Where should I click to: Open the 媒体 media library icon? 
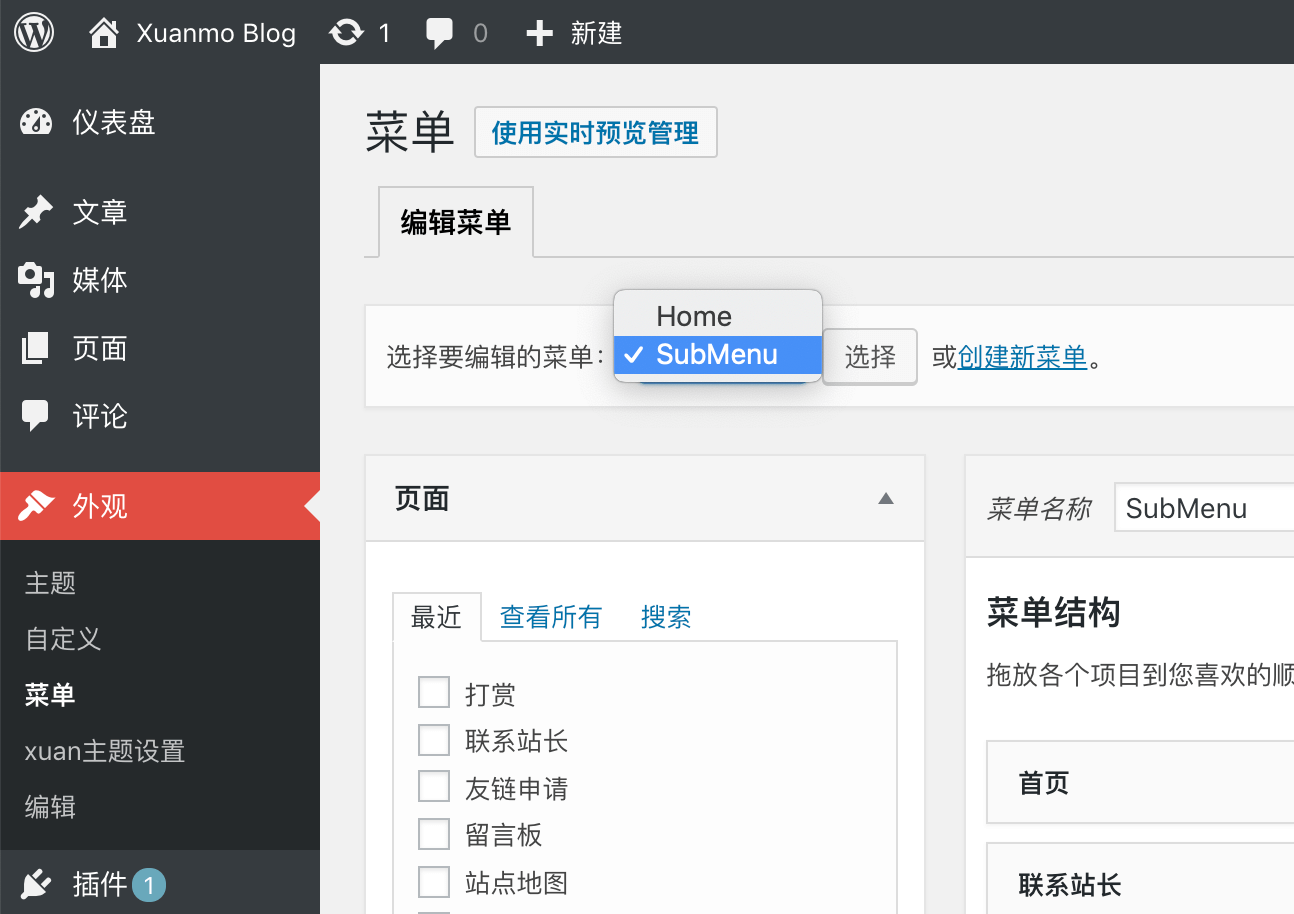coord(35,280)
